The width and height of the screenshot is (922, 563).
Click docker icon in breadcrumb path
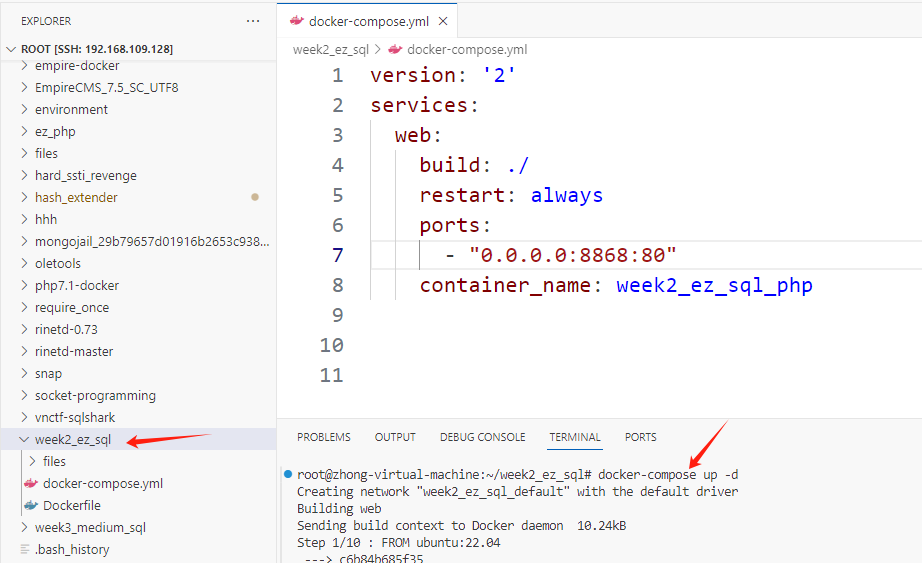pyautogui.click(x=395, y=49)
